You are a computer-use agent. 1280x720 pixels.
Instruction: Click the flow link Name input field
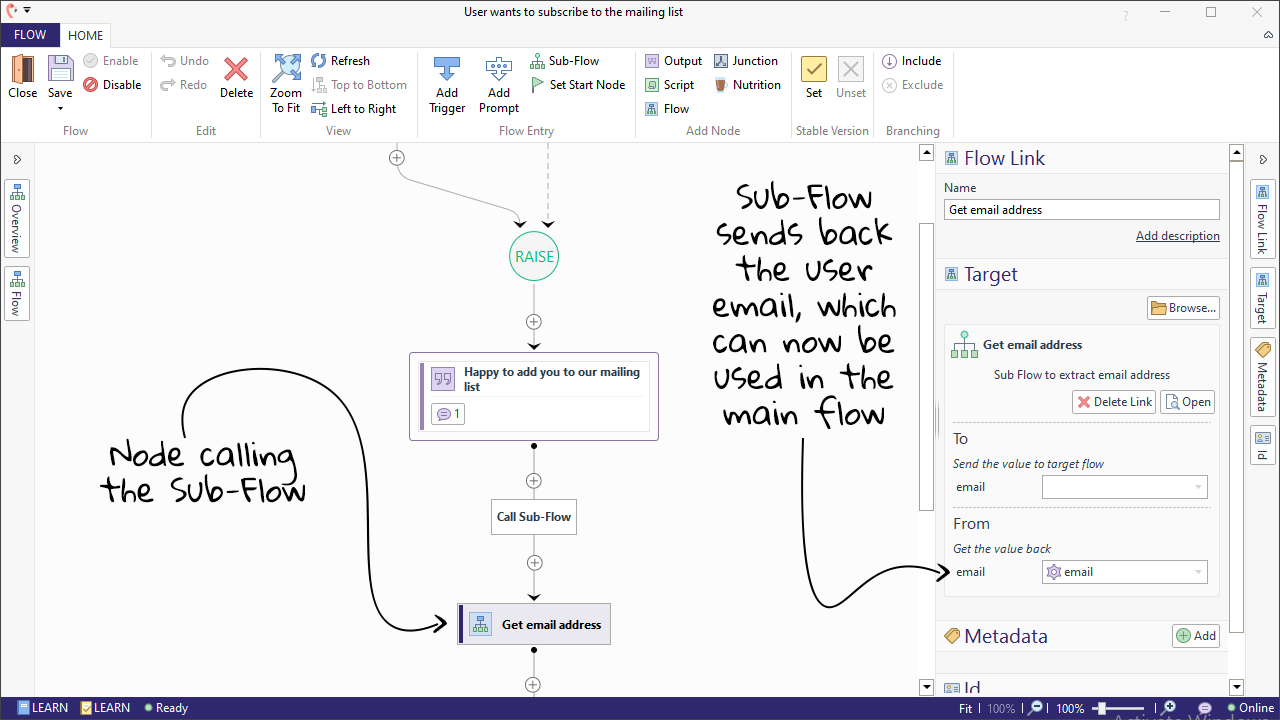click(1081, 210)
